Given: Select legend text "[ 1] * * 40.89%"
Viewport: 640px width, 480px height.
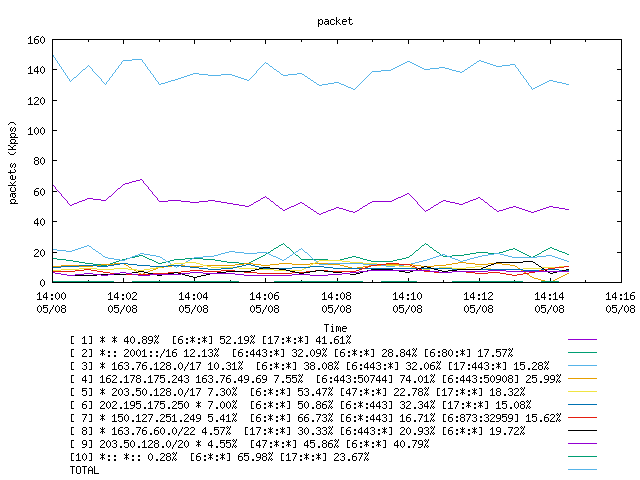Looking at the screenshot, I should click(x=114, y=340).
